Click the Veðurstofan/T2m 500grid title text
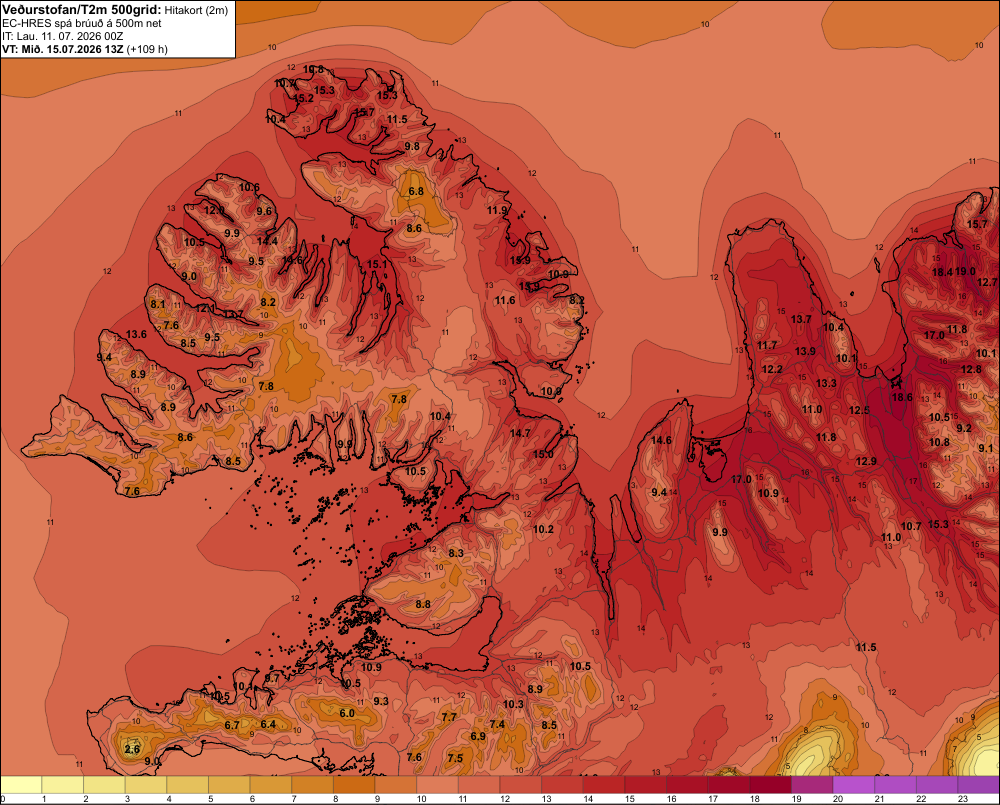 [x=82, y=10]
